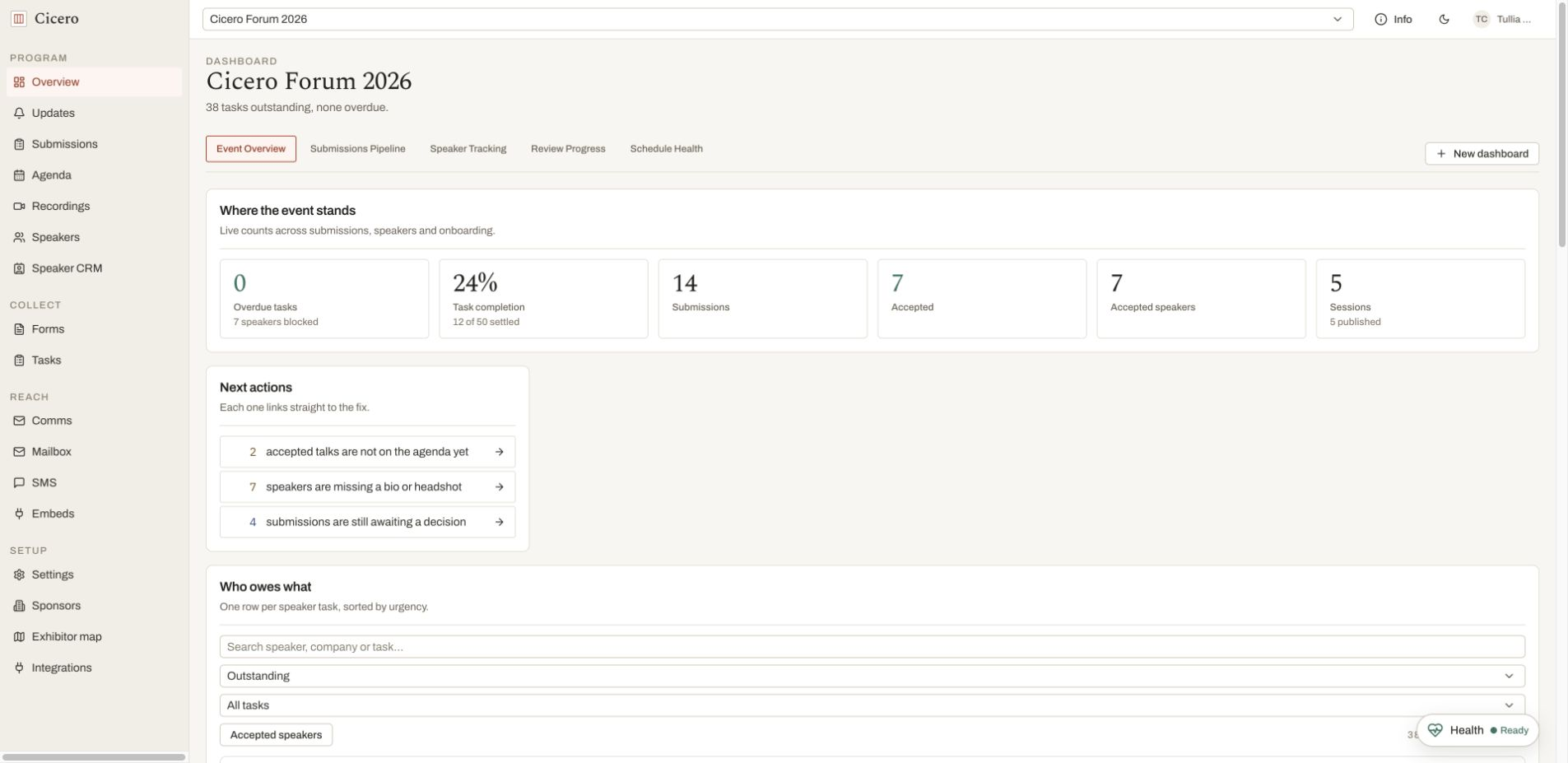Click the Mailbox envelope icon
1568x763 pixels.
(x=19, y=452)
